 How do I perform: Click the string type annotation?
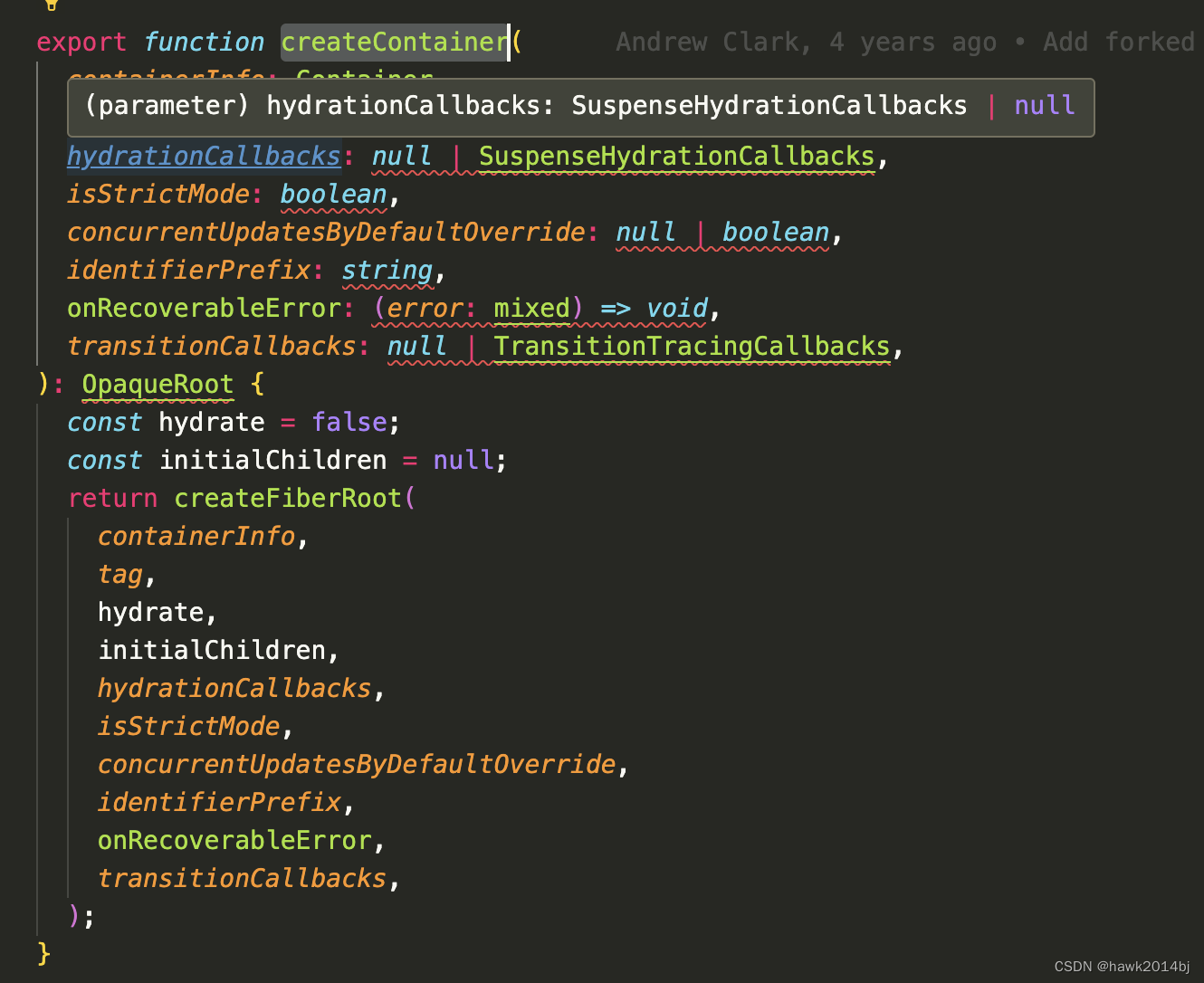(387, 271)
